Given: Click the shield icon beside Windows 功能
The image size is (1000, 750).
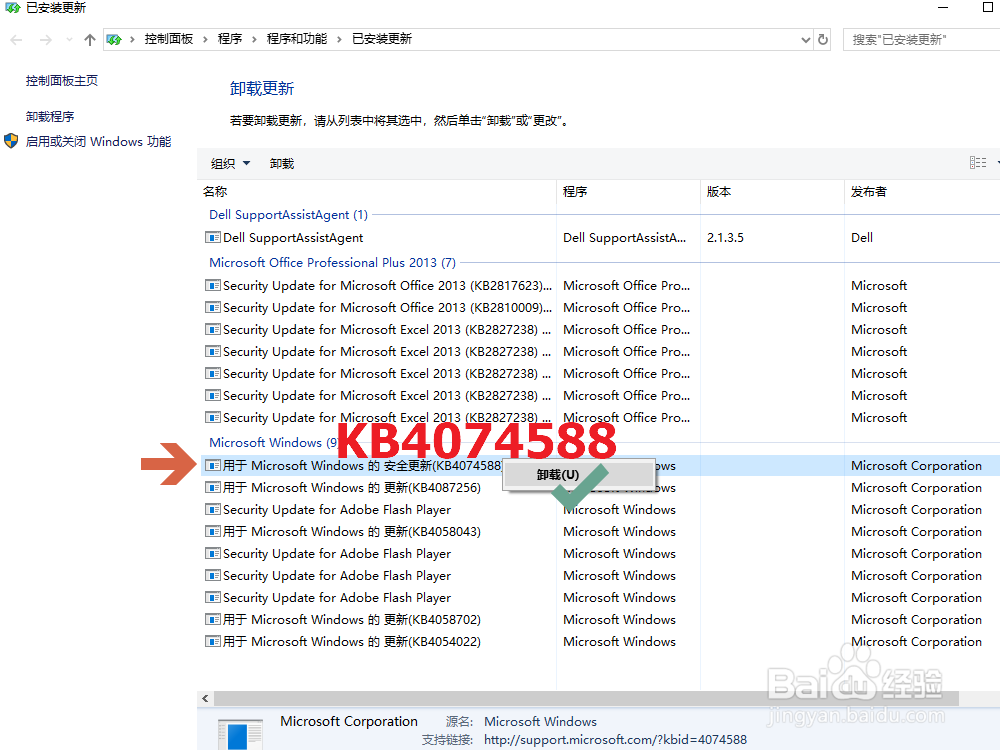Looking at the screenshot, I should (11, 141).
